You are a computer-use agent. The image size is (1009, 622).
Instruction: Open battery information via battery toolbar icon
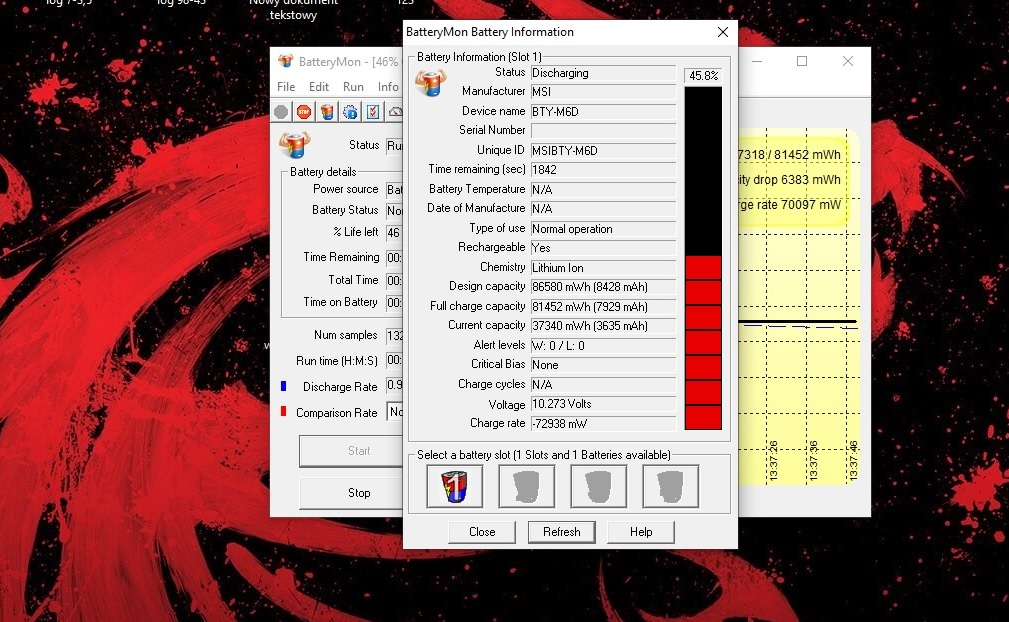[x=327, y=112]
